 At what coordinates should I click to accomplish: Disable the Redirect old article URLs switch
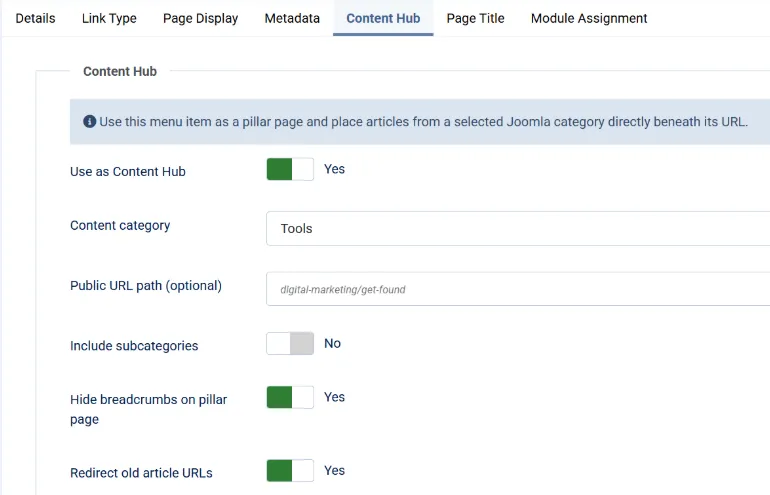click(x=290, y=471)
